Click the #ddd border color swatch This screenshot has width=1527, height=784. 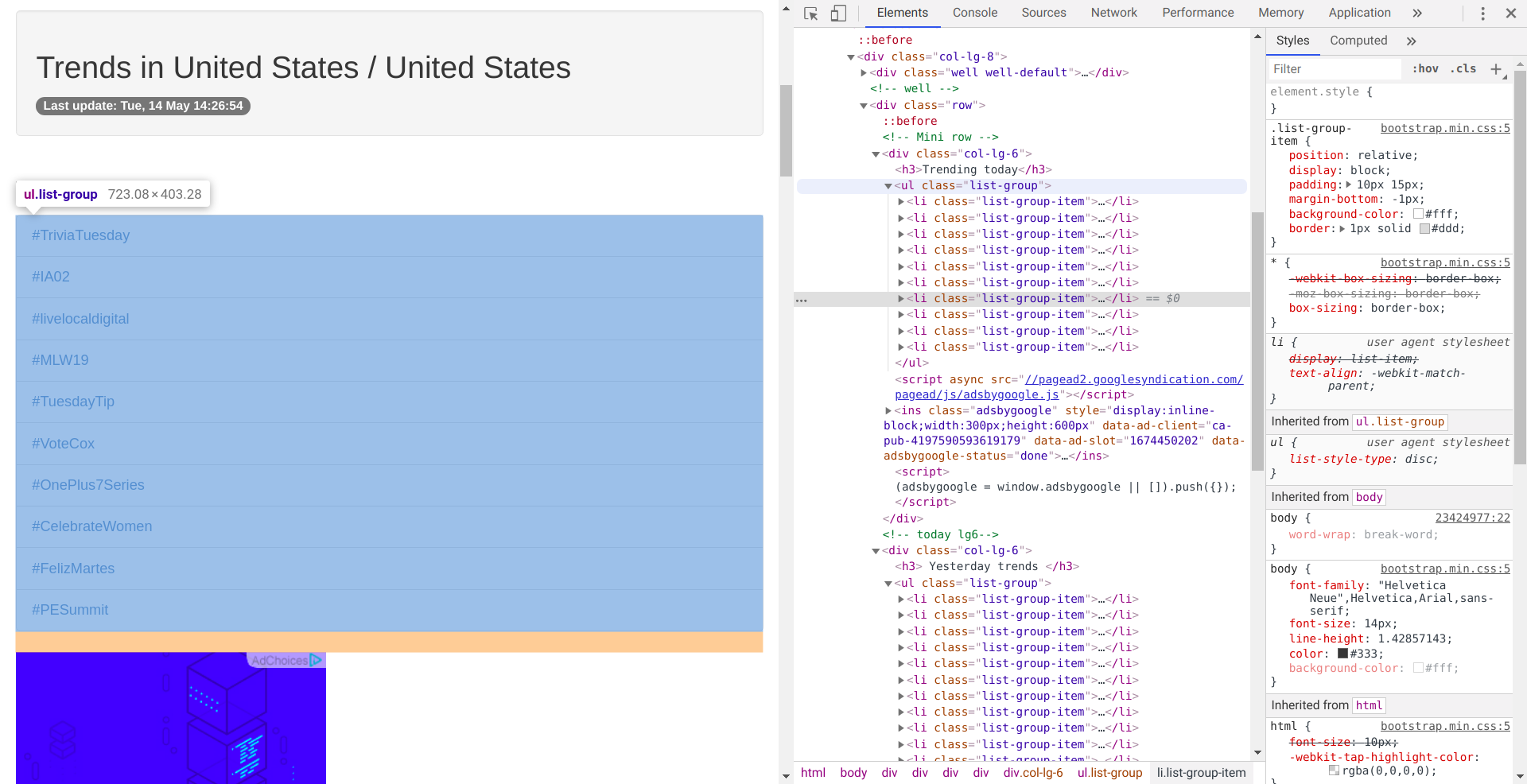pos(1424,229)
